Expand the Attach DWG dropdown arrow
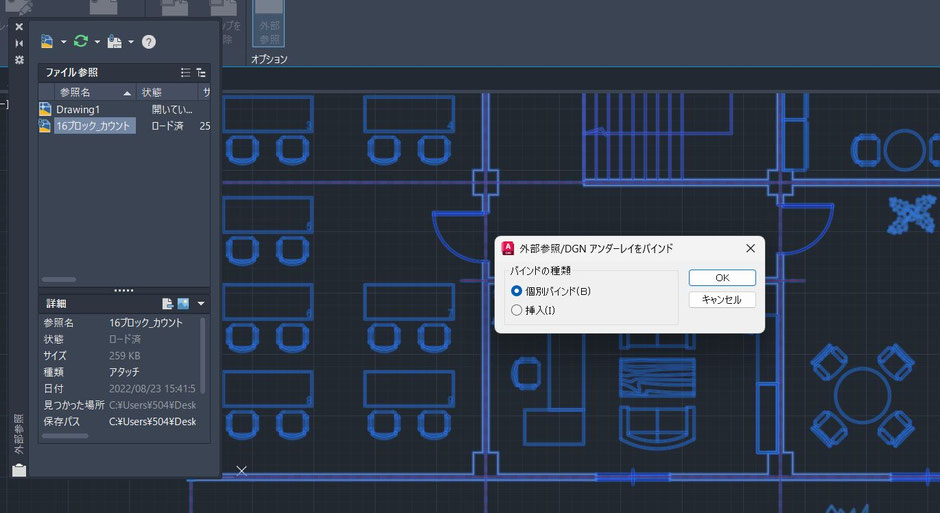Screen dimensions: 940x513 [x=63, y=42]
